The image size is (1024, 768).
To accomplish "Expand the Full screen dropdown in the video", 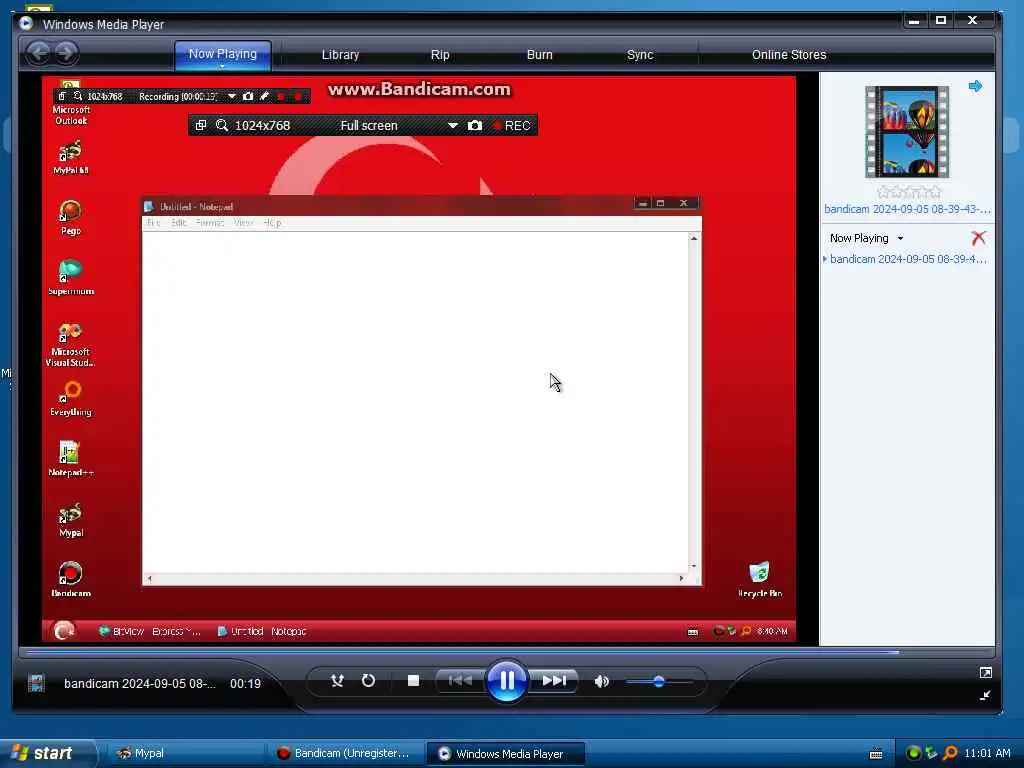I will pyautogui.click(x=453, y=125).
